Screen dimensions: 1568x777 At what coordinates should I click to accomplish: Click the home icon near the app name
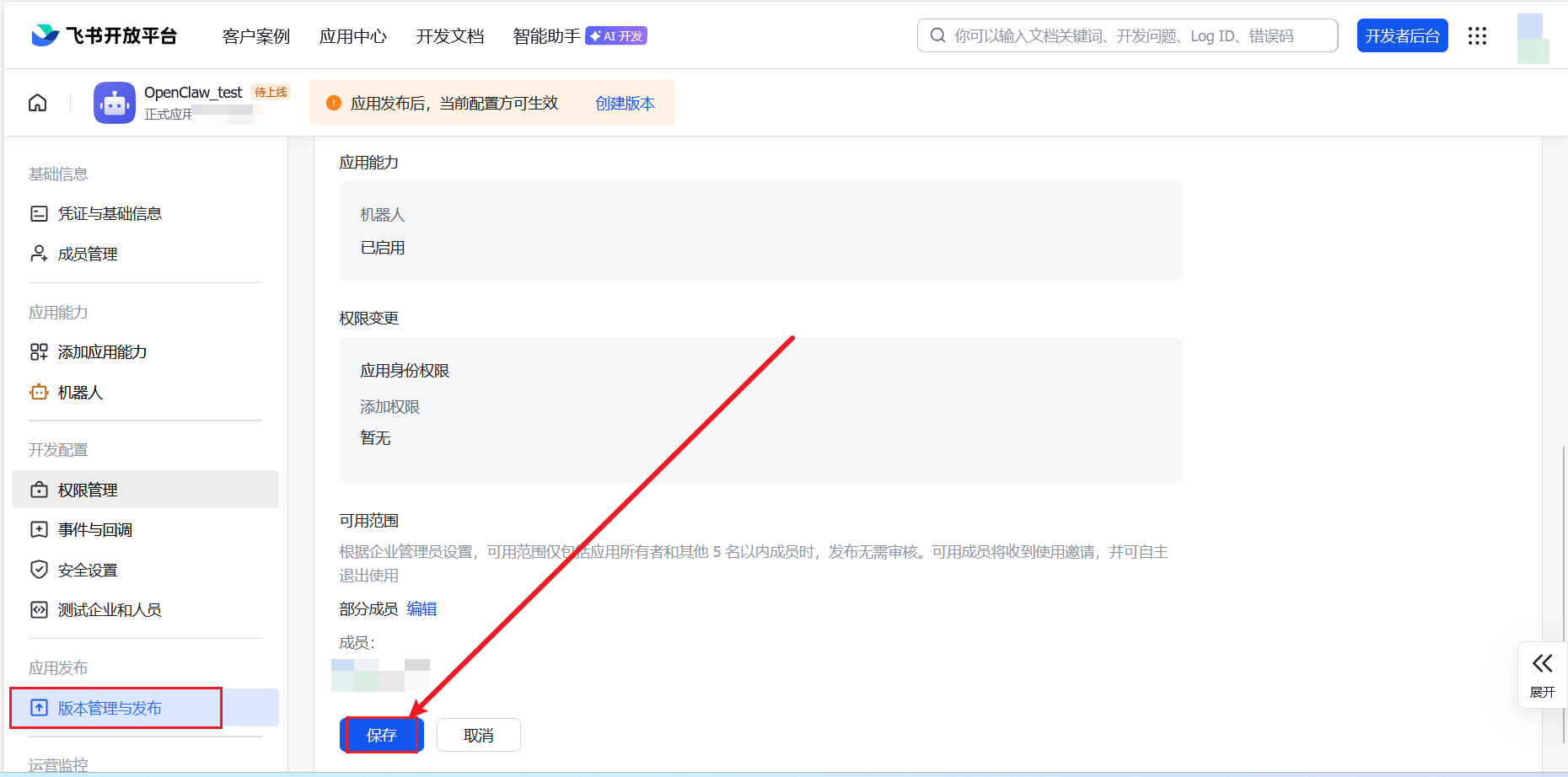(37, 102)
